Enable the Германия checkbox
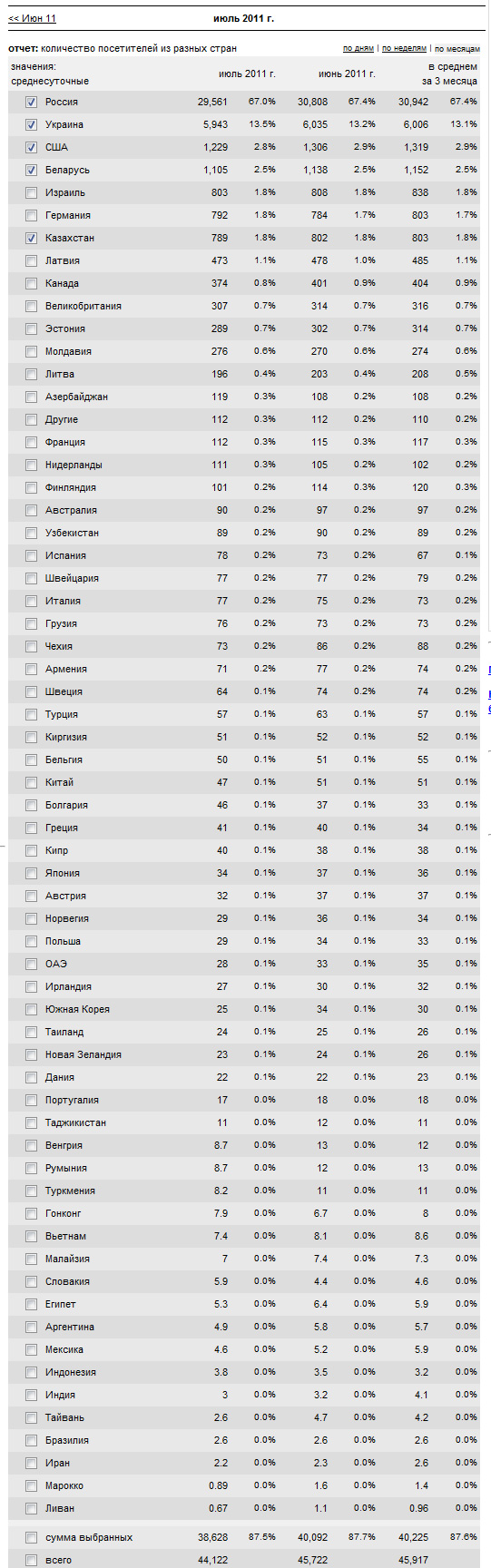This screenshot has width=491, height=1568. point(32,216)
